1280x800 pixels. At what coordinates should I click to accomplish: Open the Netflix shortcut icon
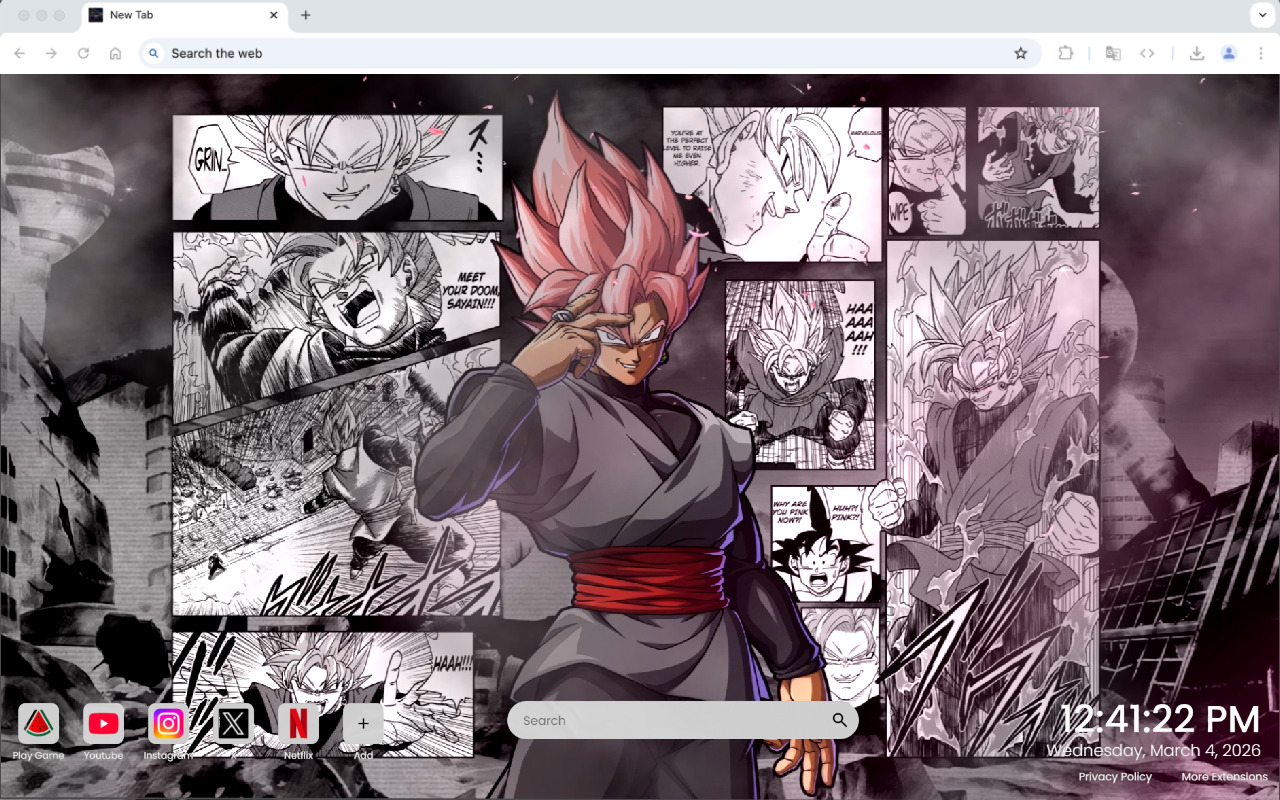tap(298, 723)
